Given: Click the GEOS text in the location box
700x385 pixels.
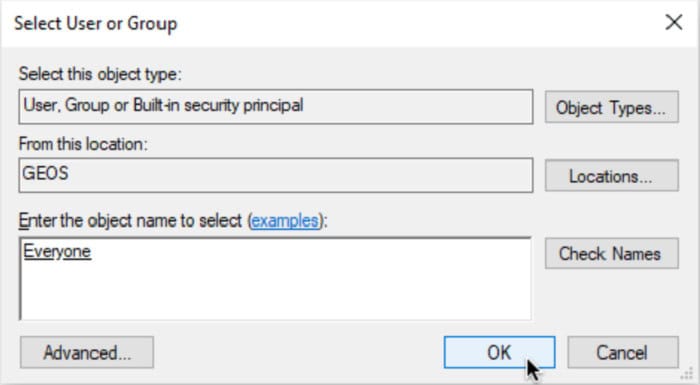Looking at the screenshot, I should pyautogui.click(x=46, y=173).
